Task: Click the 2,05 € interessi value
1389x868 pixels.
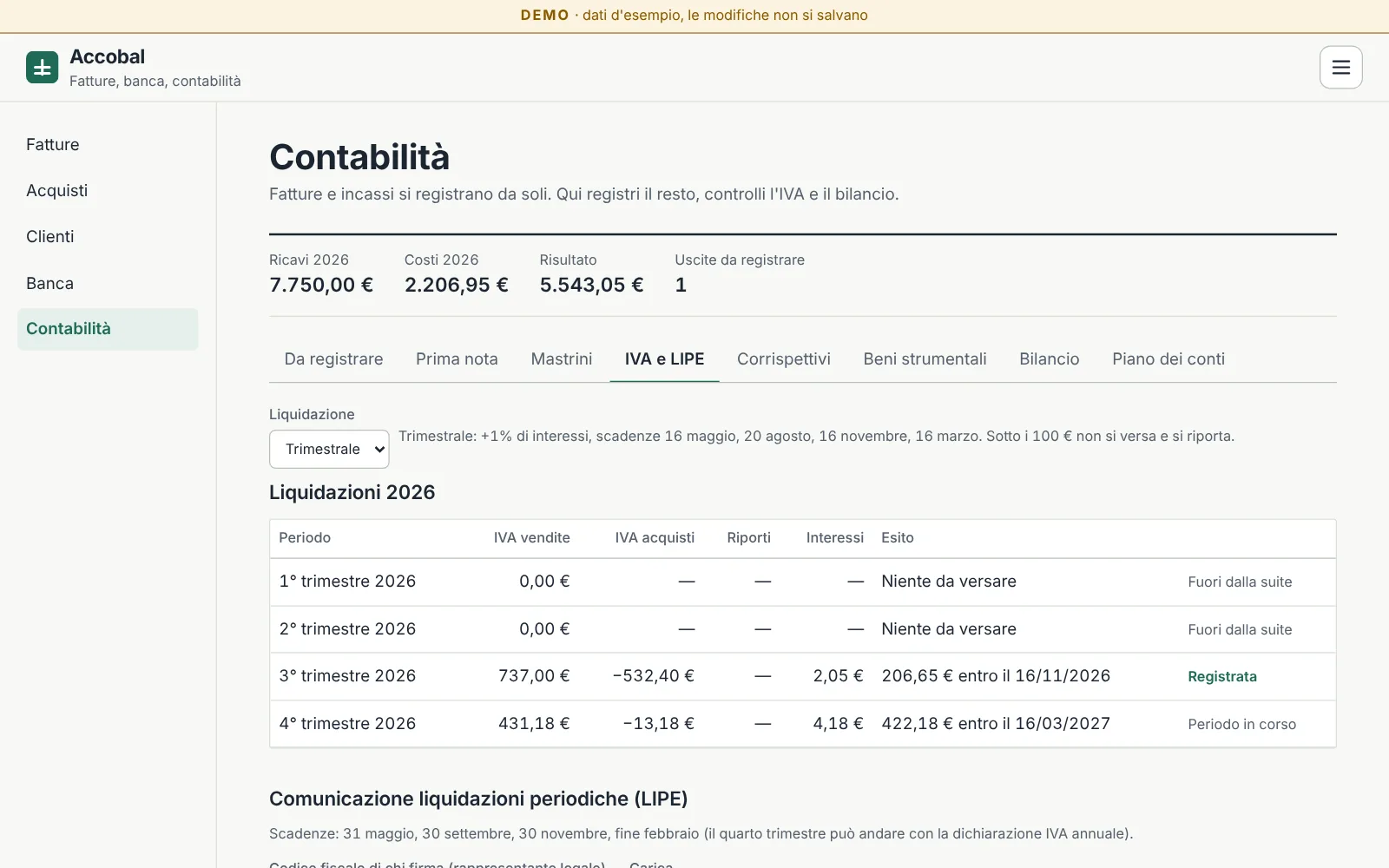Action: [x=838, y=676]
